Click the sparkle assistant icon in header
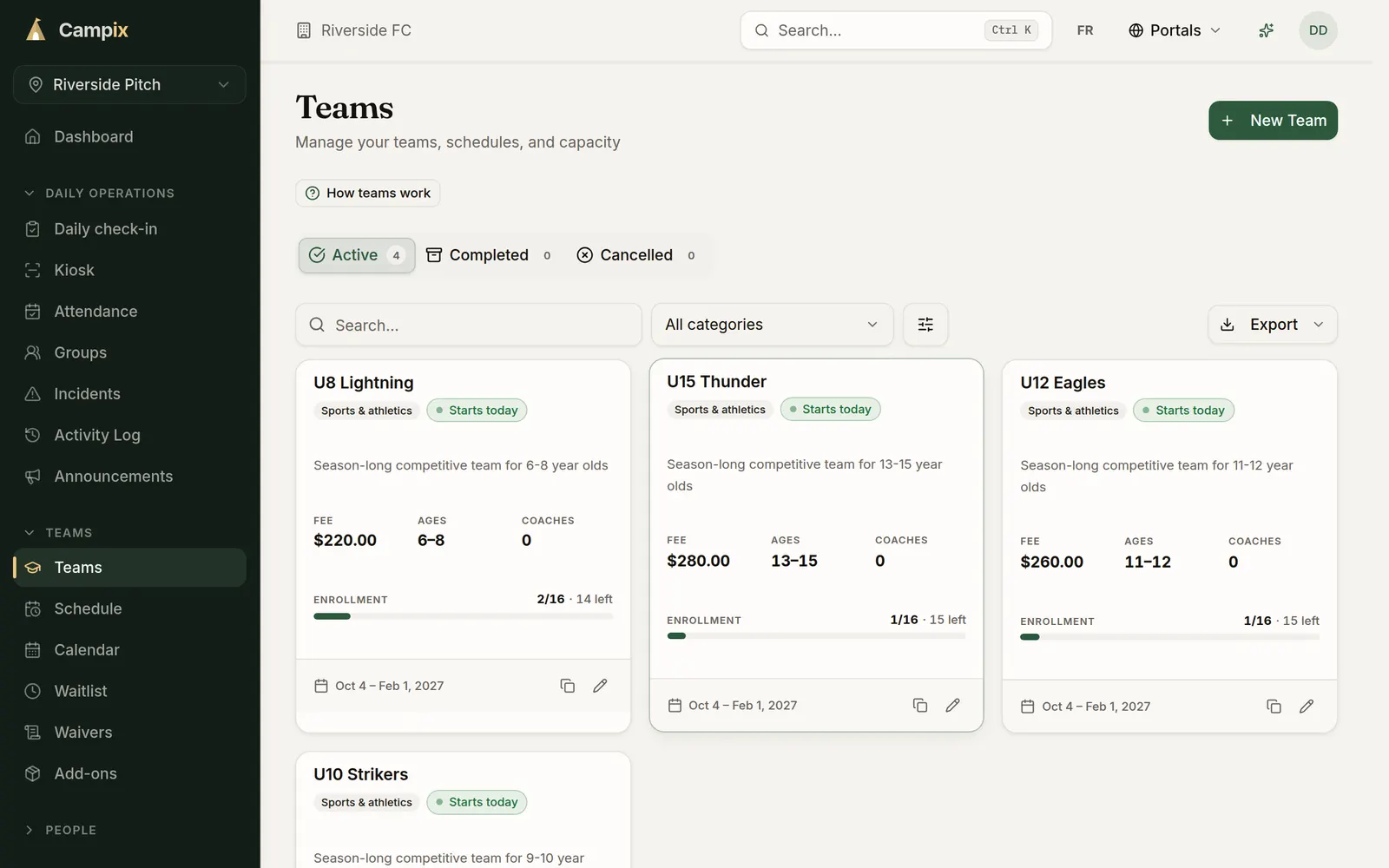The height and width of the screenshot is (868, 1389). pyautogui.click(x=1267, y=30)
